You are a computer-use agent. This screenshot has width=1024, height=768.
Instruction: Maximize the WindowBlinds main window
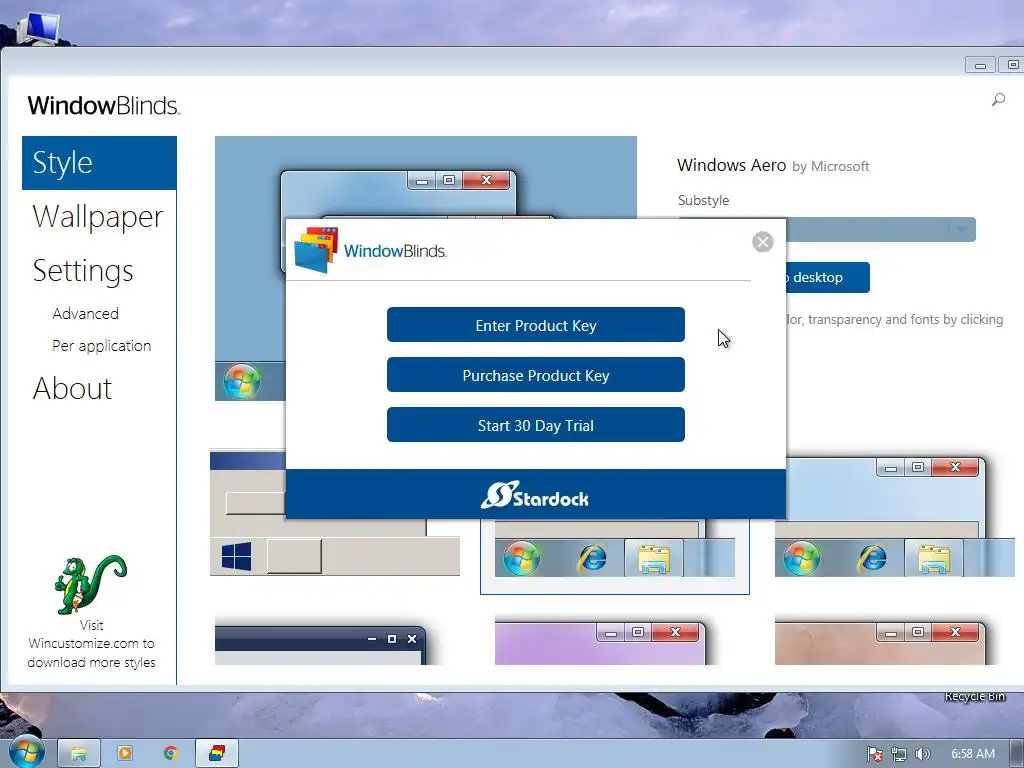click(x=1011, y=65)
